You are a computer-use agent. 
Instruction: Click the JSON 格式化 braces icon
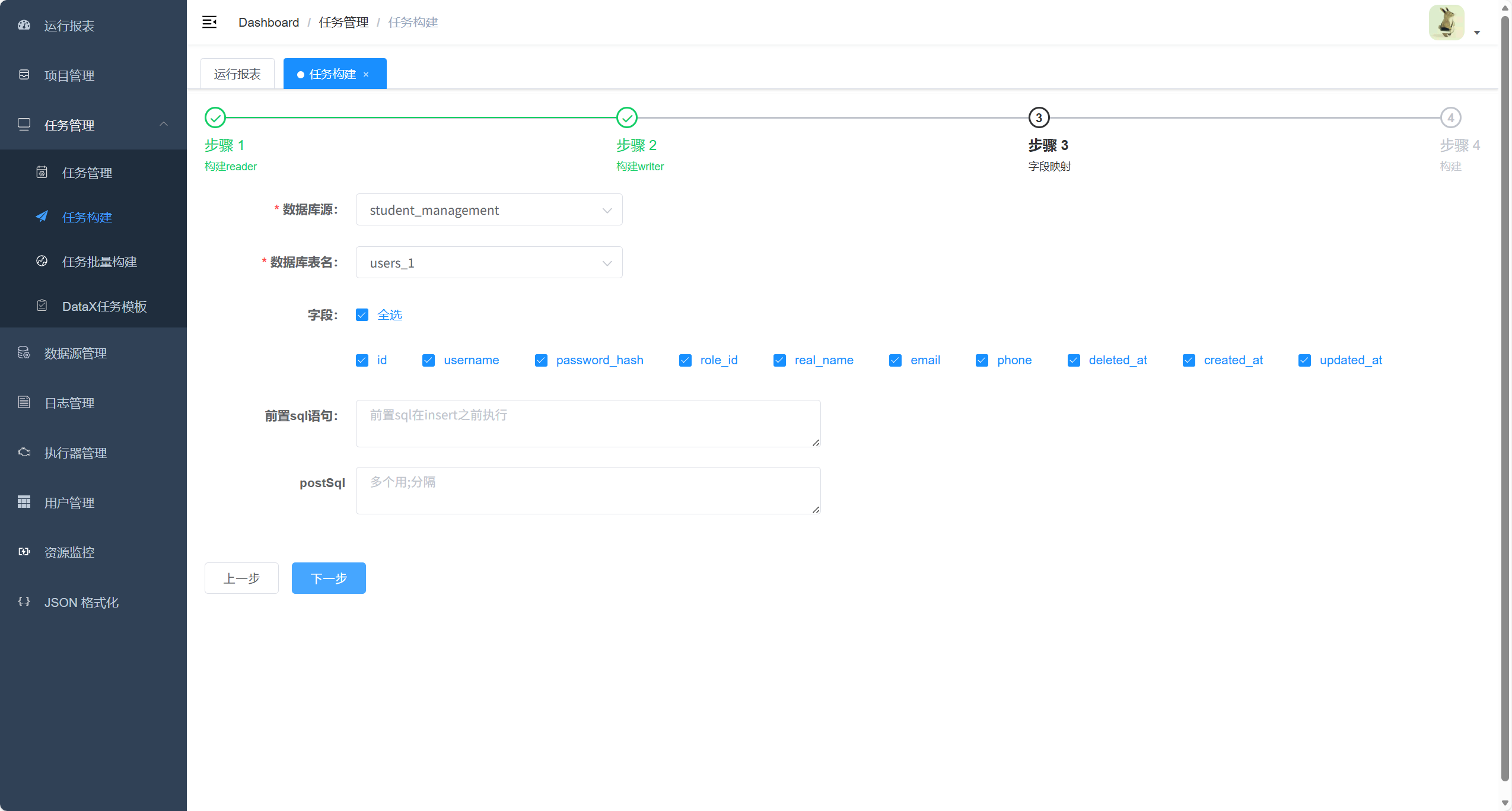(24, 602)
